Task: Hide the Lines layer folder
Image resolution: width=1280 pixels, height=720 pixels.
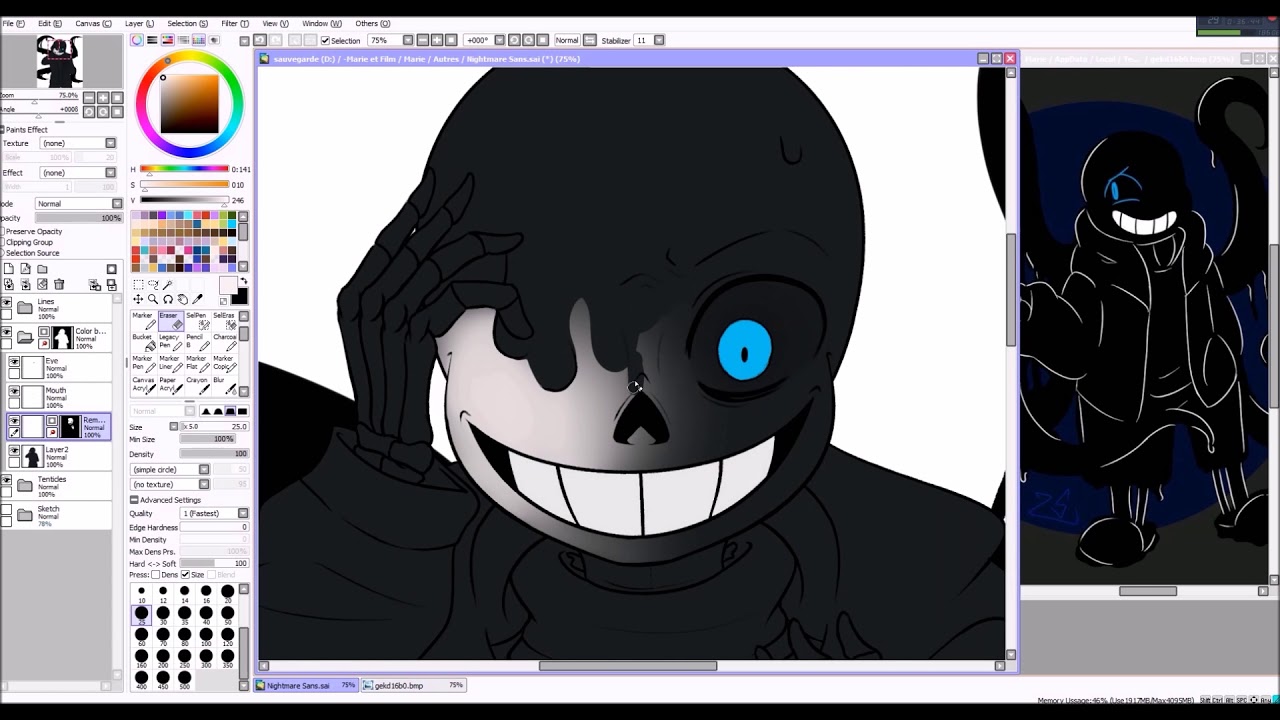Action: (x=7, y=302)
